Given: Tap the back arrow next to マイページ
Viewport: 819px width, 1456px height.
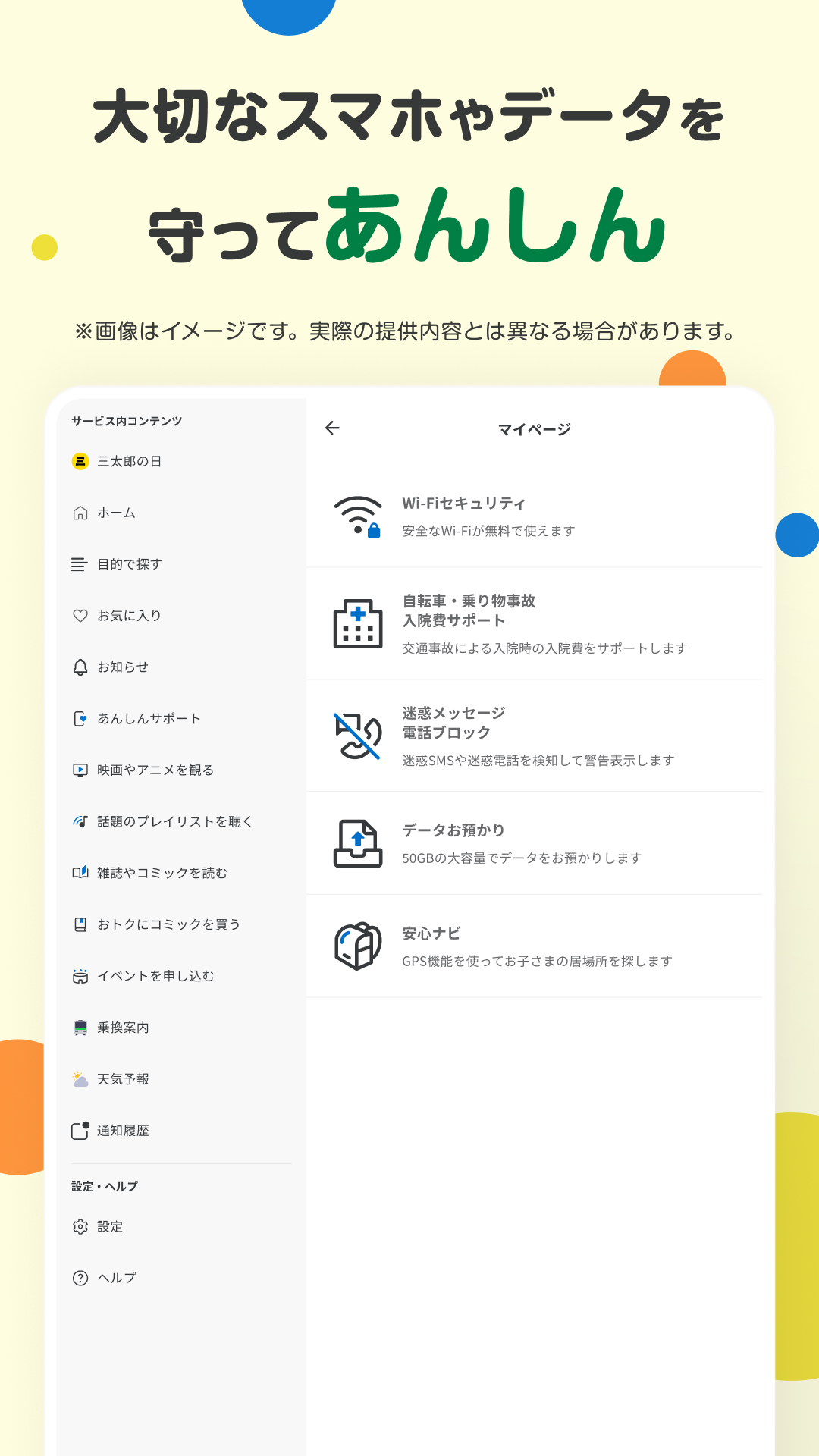Looking at the screenshot, I should pyautogui.click(x=332, y=428).
